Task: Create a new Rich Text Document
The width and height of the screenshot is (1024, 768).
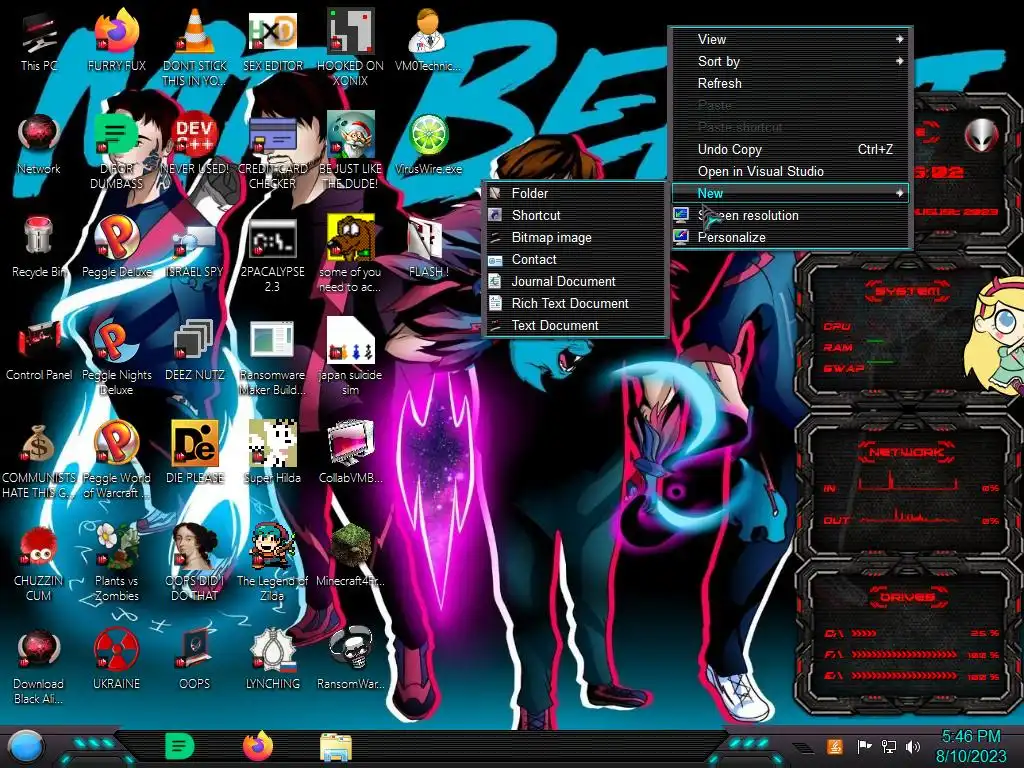Action: pyautogui.click(x=575, y=304)
